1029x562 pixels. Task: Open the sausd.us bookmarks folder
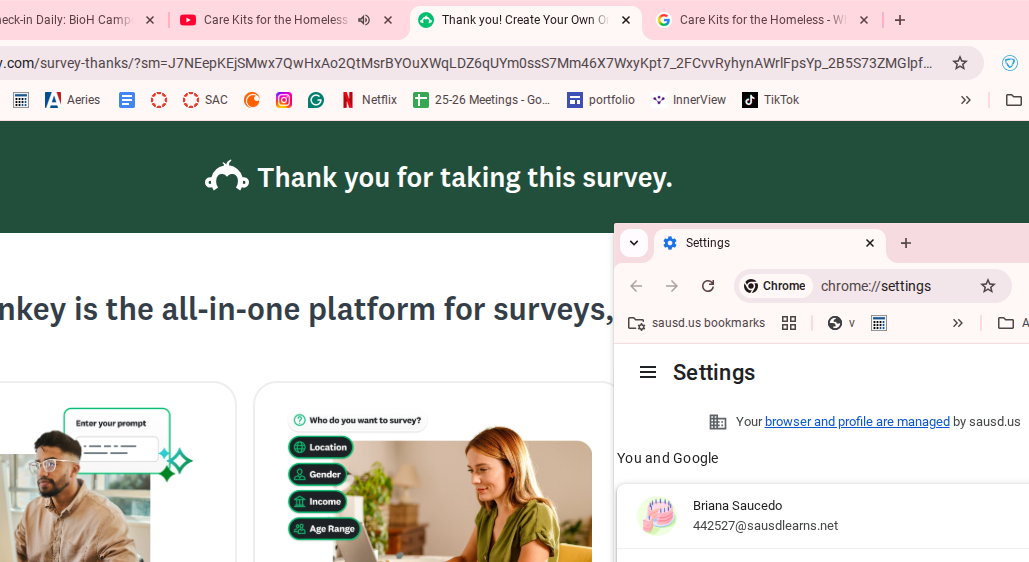697,323
